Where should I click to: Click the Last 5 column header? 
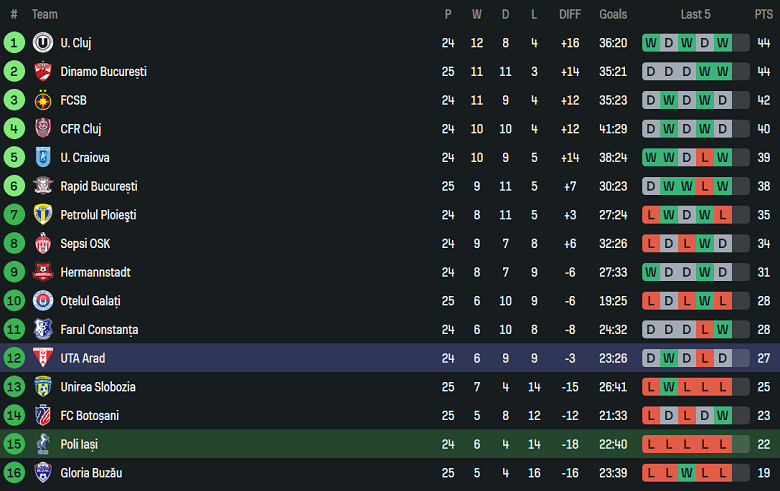tap(695, 14)
